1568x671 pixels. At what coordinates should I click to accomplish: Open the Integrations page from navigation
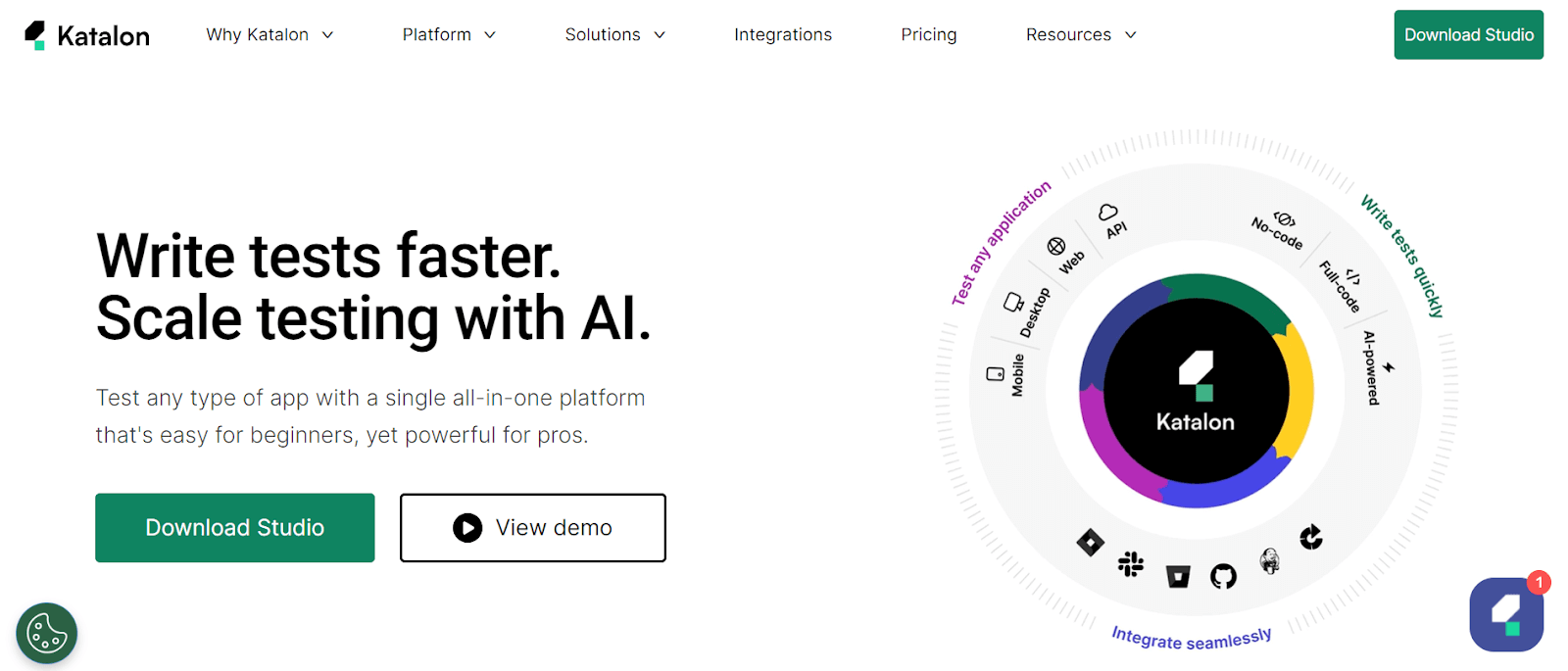782,34
